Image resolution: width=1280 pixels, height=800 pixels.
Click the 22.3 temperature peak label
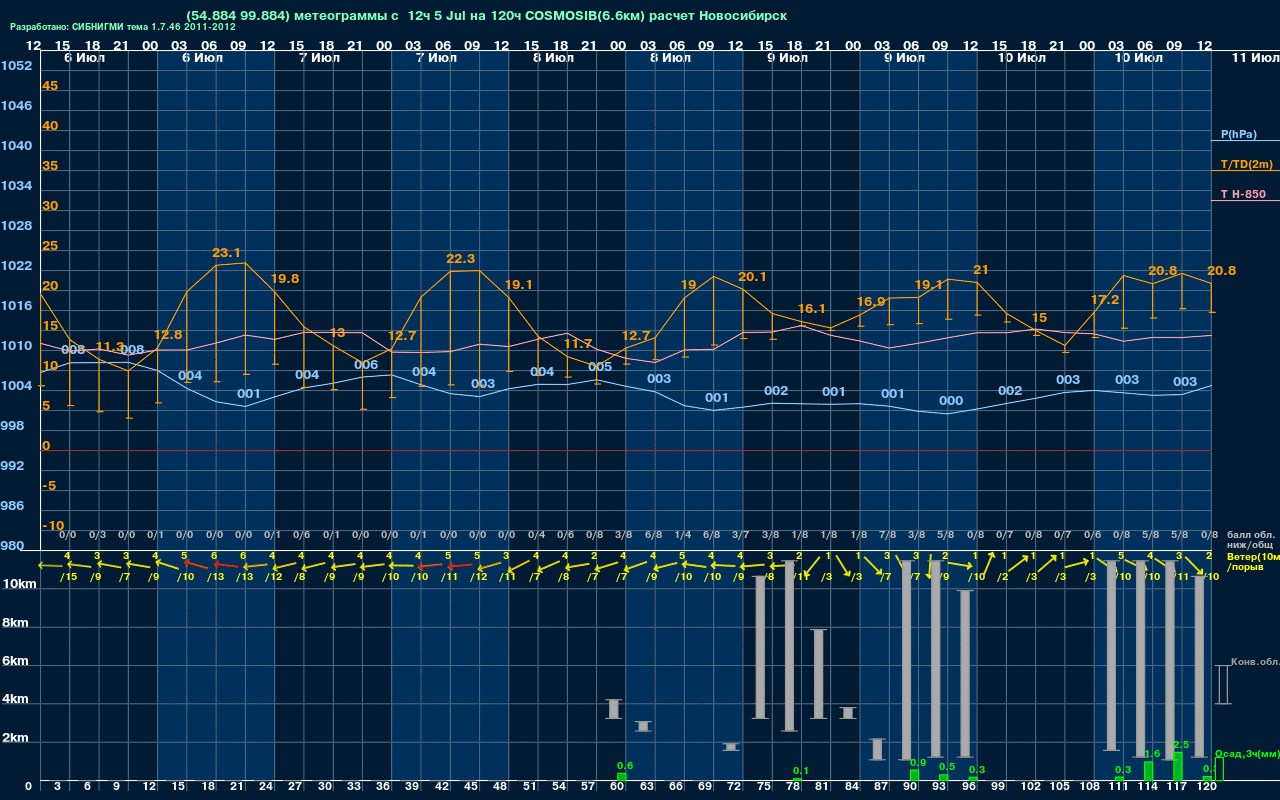coord(460,258)
